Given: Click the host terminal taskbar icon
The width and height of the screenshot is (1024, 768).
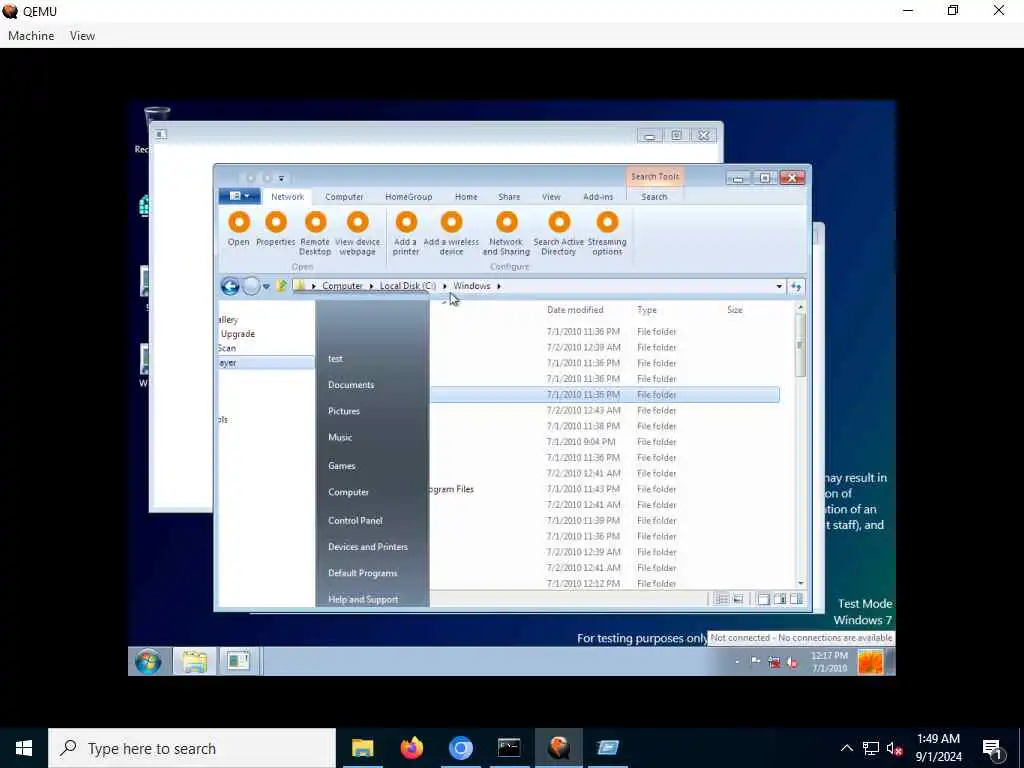Looking at the screenshot, I should point(509,748).
